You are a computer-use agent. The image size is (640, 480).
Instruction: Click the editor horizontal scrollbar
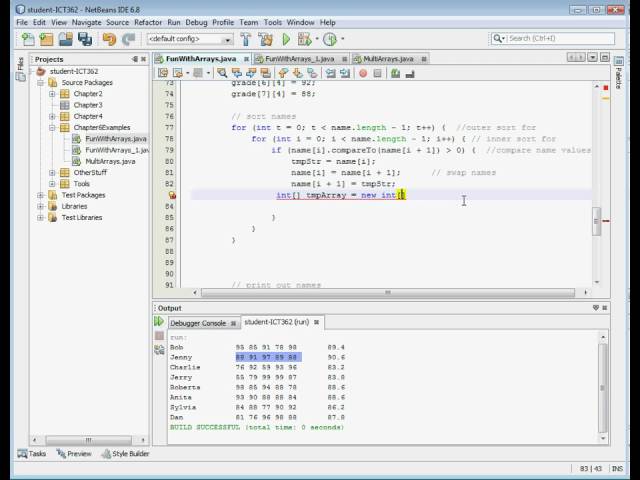point(388,292)
